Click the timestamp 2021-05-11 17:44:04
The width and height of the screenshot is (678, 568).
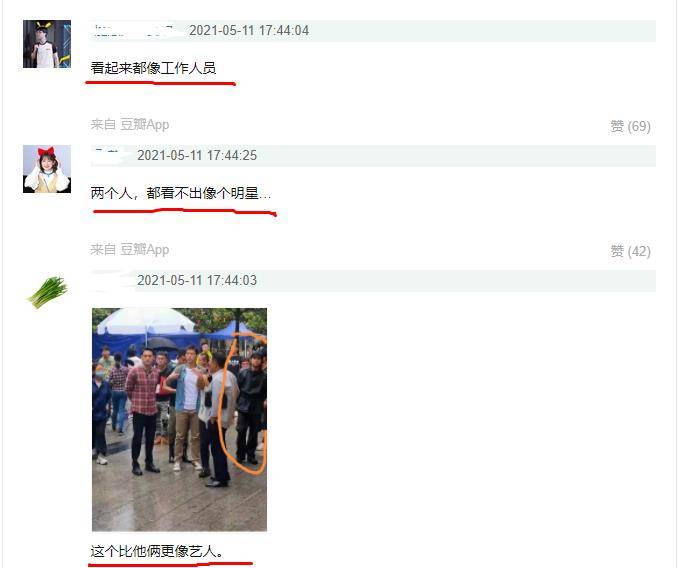[x=249, y=31]
